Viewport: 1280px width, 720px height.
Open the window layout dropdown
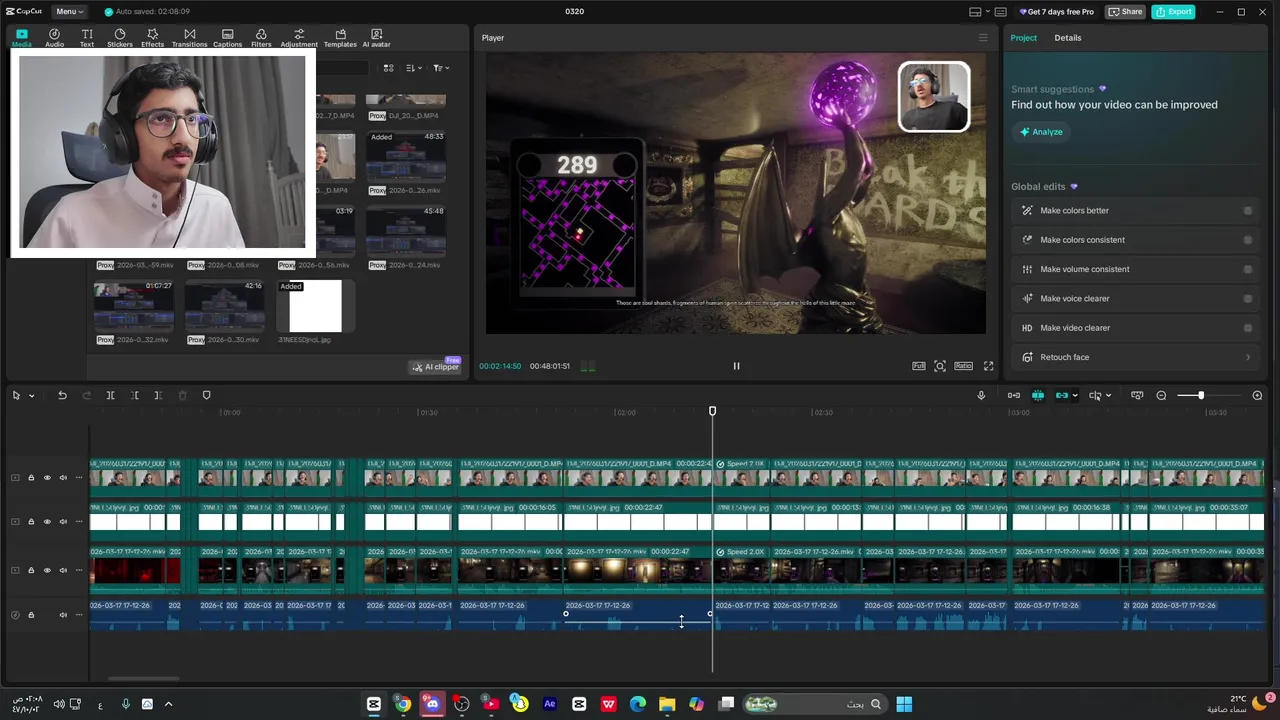pyautogui.click(x=980, y=12)
